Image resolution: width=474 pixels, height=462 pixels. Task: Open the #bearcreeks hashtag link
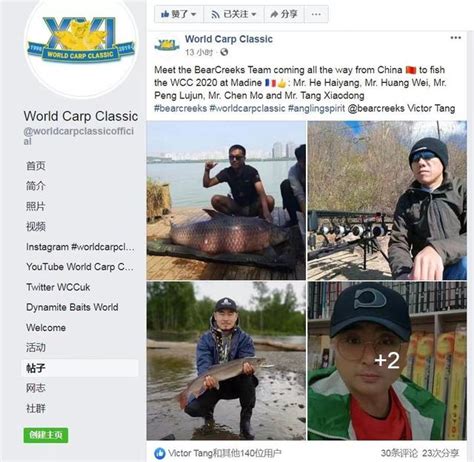[x=181, y=108]
